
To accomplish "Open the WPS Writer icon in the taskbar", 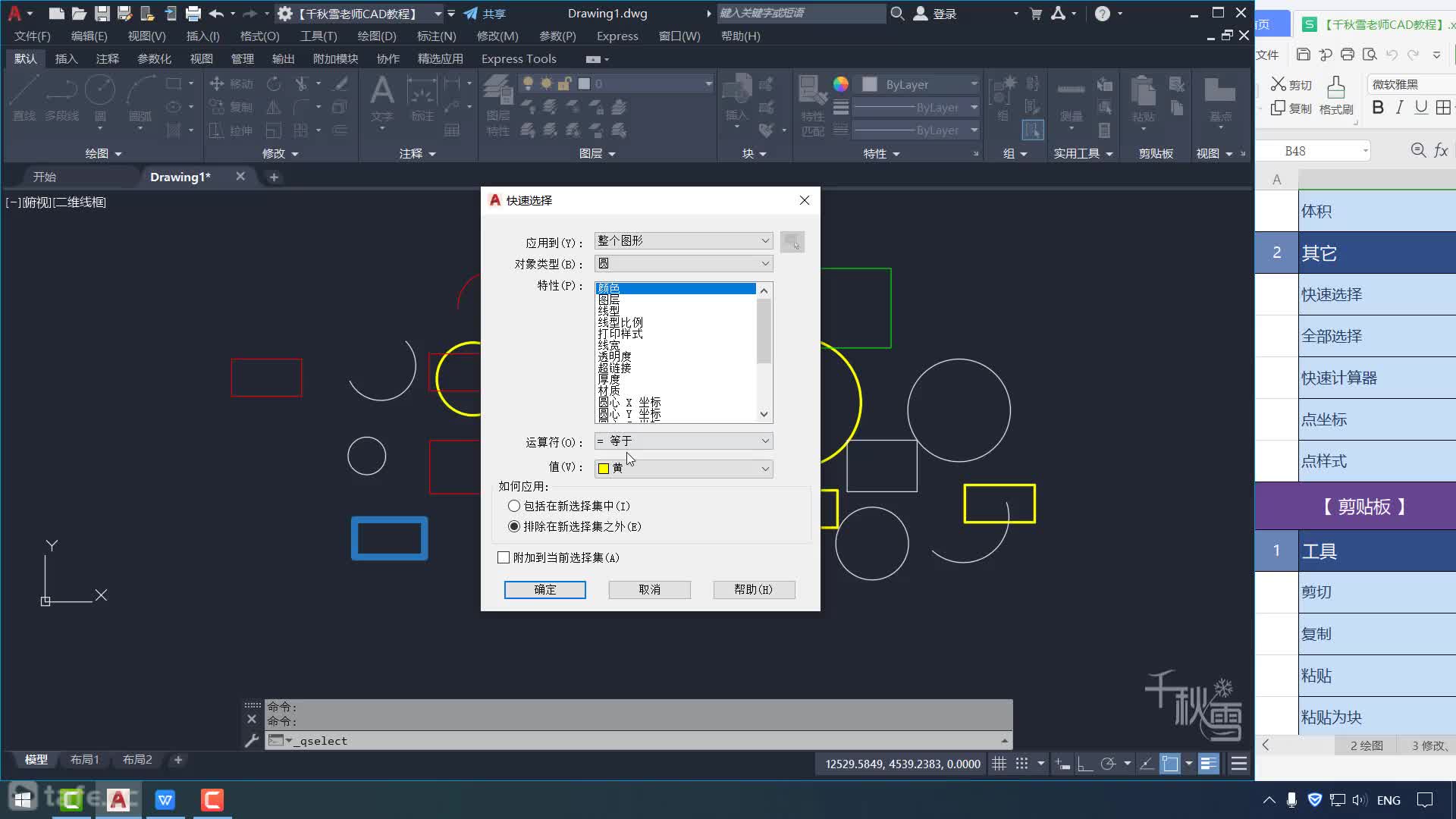I will pyautogui.click(x=165, y=800).
